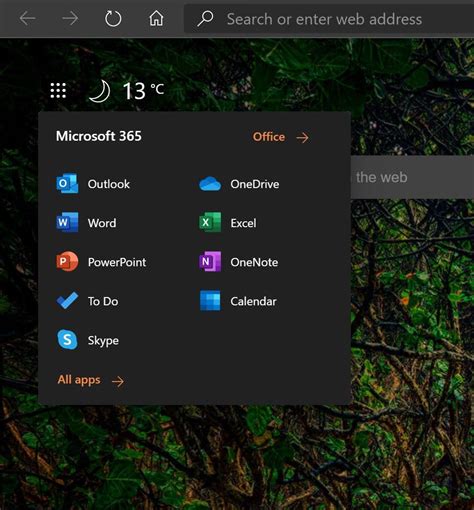The image size is (474, 510).
Task: Open the Skype label
Action: point(103,341)
